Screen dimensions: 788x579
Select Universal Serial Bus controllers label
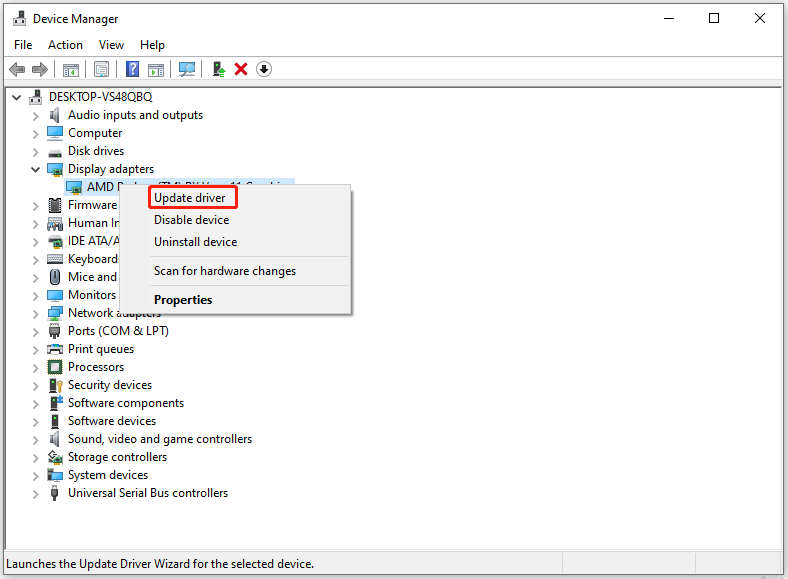pos(148,493)
